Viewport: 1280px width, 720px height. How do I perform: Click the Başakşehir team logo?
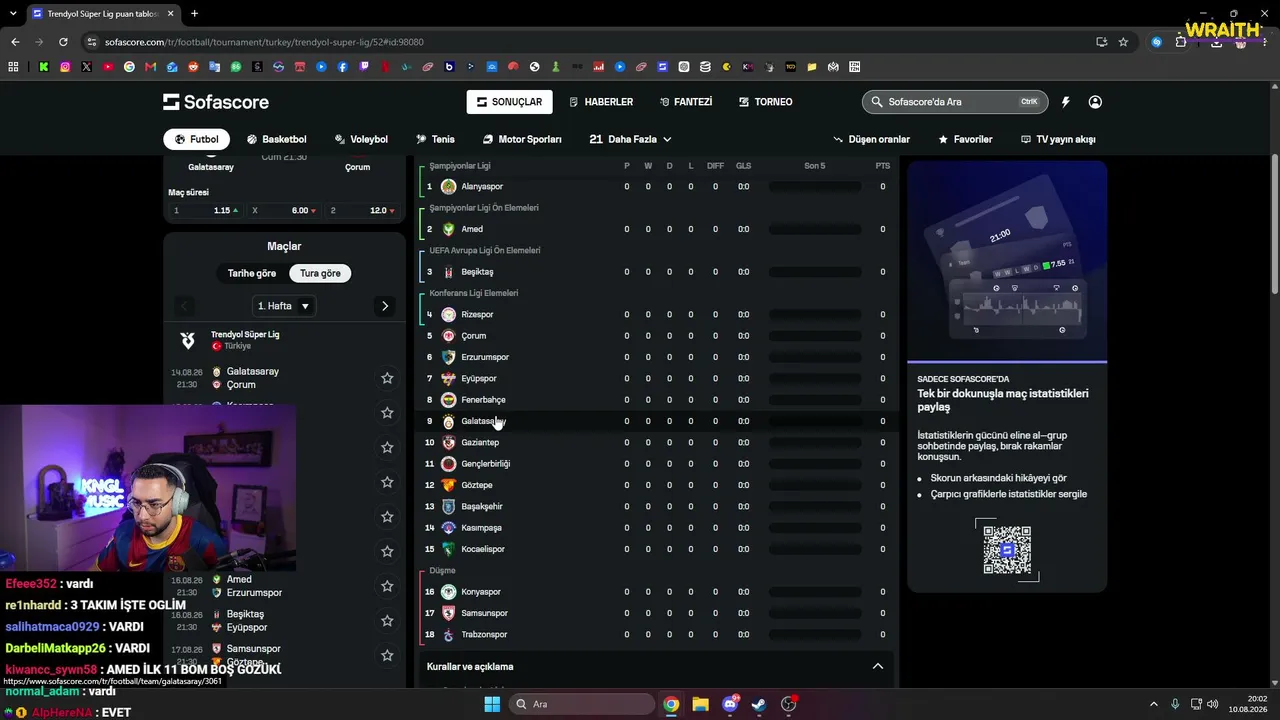point(449,507)
